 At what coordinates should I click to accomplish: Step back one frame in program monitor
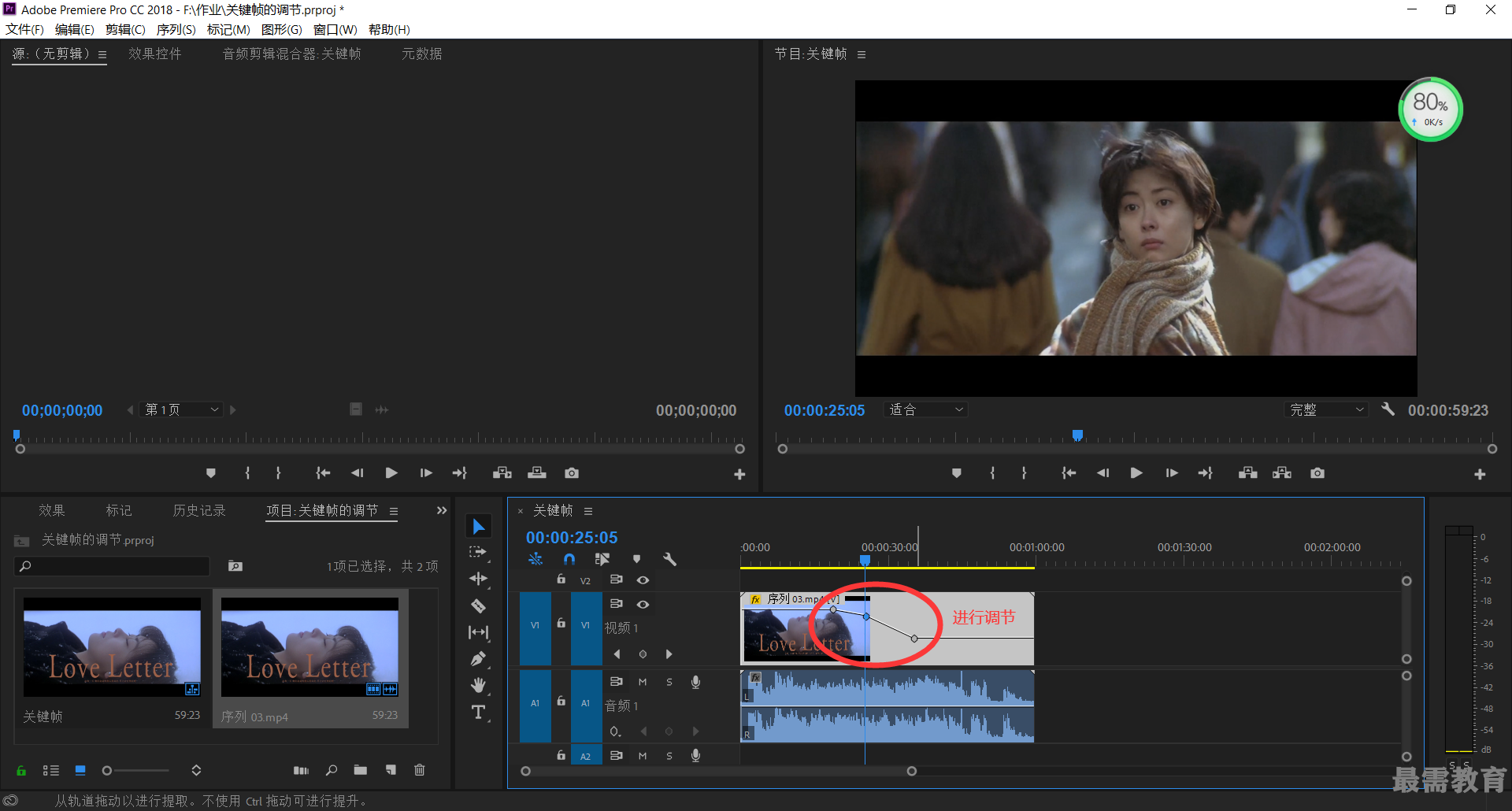pos(1102,473)
